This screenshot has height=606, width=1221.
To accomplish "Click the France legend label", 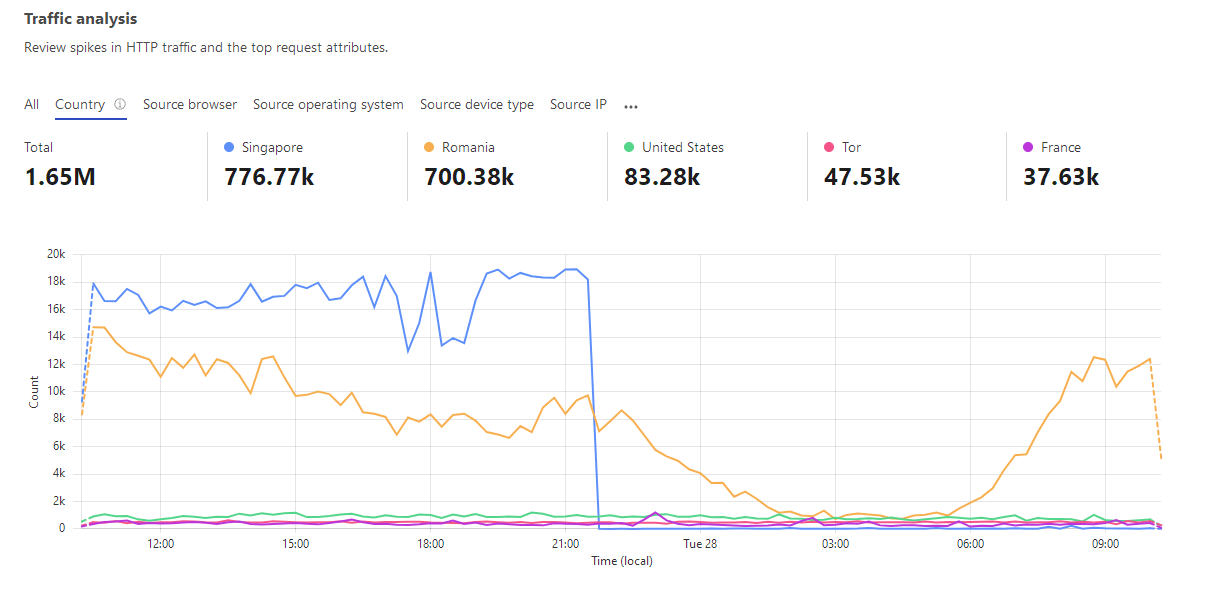I will pyautogui.click(x=1061, y=147).
